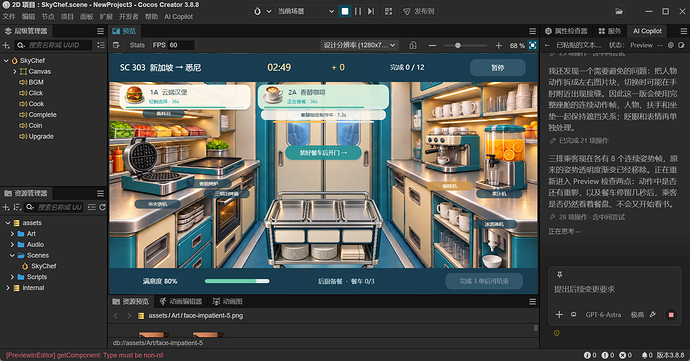Image resolution: width=690 pixels, height=361 pixels.
Task: Add a new asset with plus icon
Action: pos(6,207)
